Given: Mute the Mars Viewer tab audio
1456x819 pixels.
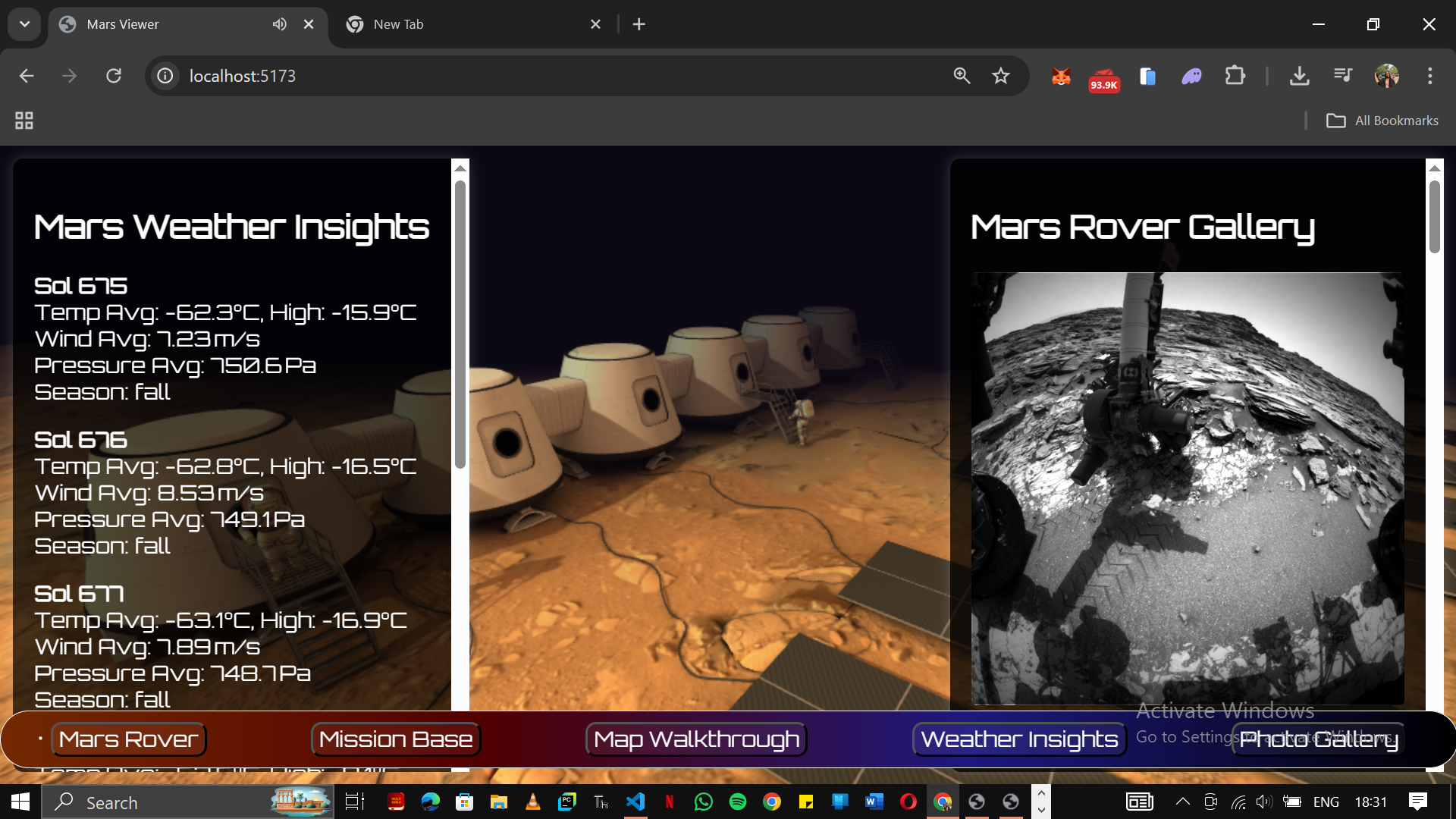Looking at the screenshot, I should tap(279, 24).
